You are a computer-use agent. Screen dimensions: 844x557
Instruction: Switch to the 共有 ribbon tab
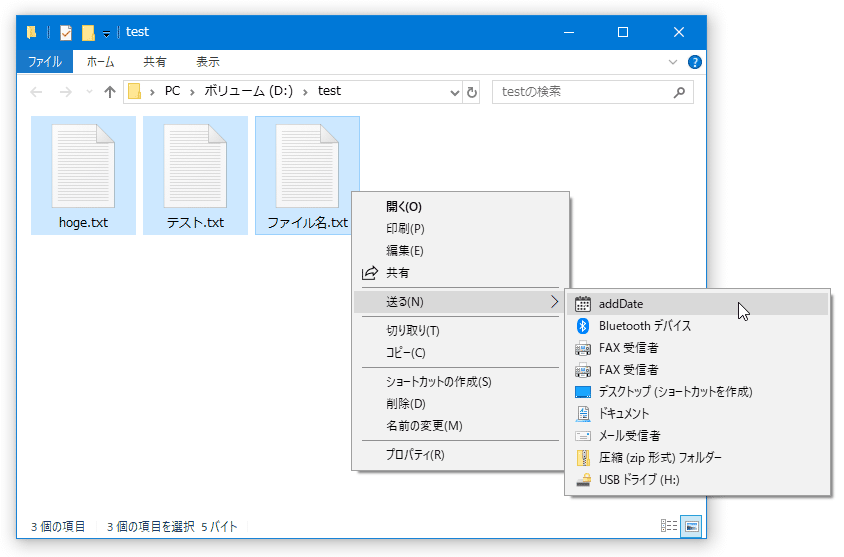click(x=154, y=62)
